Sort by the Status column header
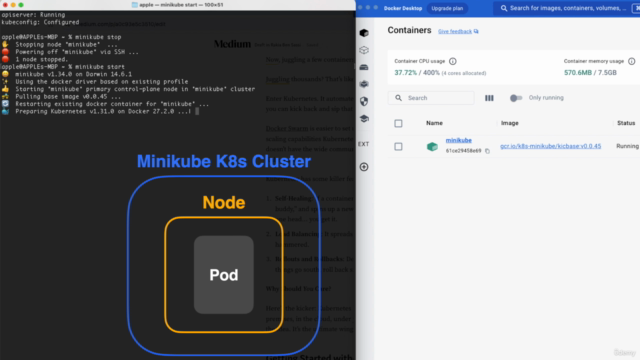Screen dimensions: 640x360 point(626,123)
